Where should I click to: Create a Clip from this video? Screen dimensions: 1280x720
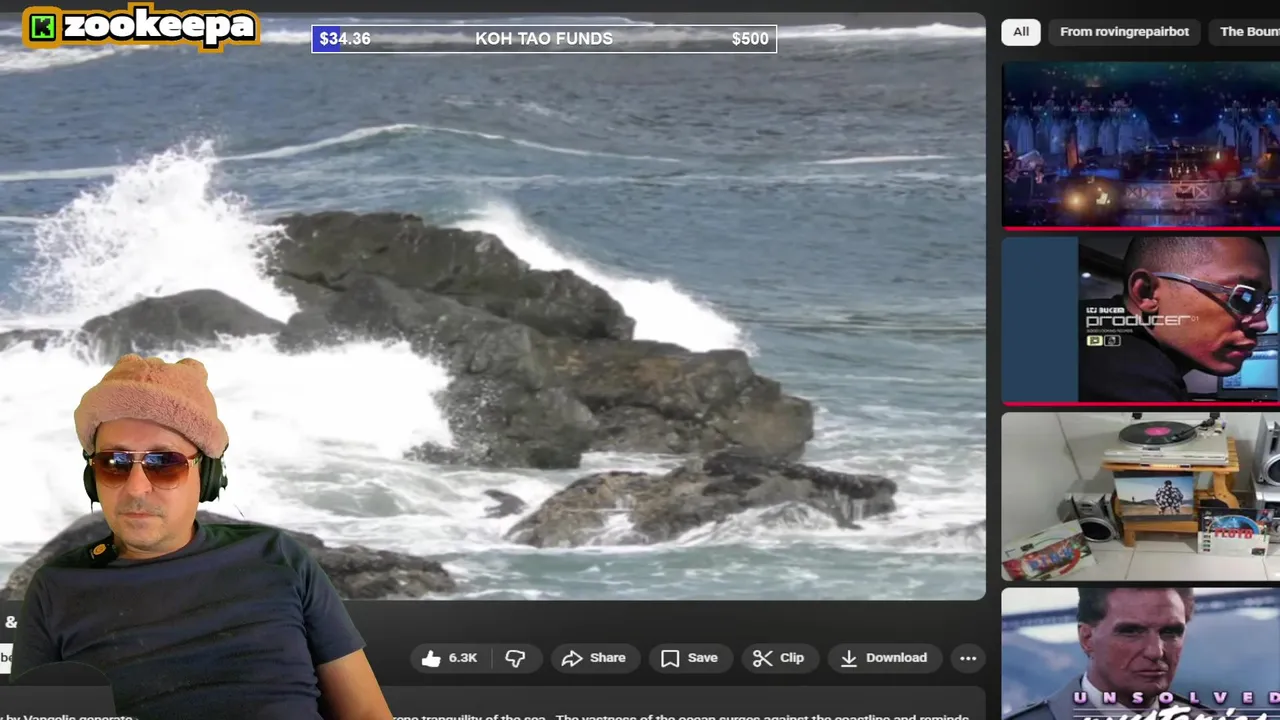(x=779, y=658)
